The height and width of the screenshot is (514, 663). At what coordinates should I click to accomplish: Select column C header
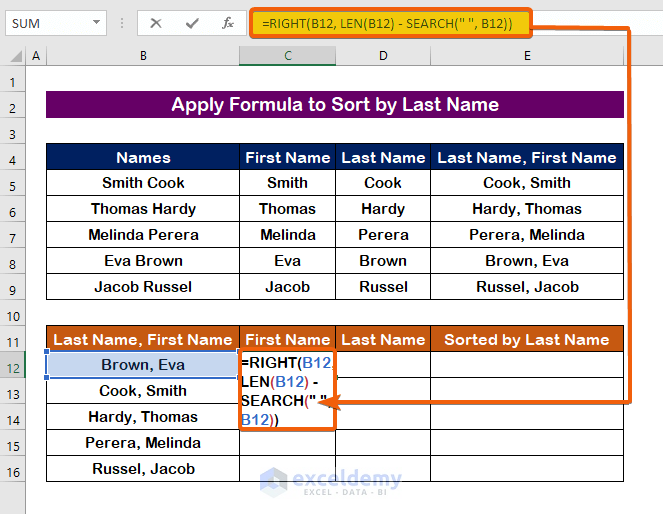(x=287, y=57)
